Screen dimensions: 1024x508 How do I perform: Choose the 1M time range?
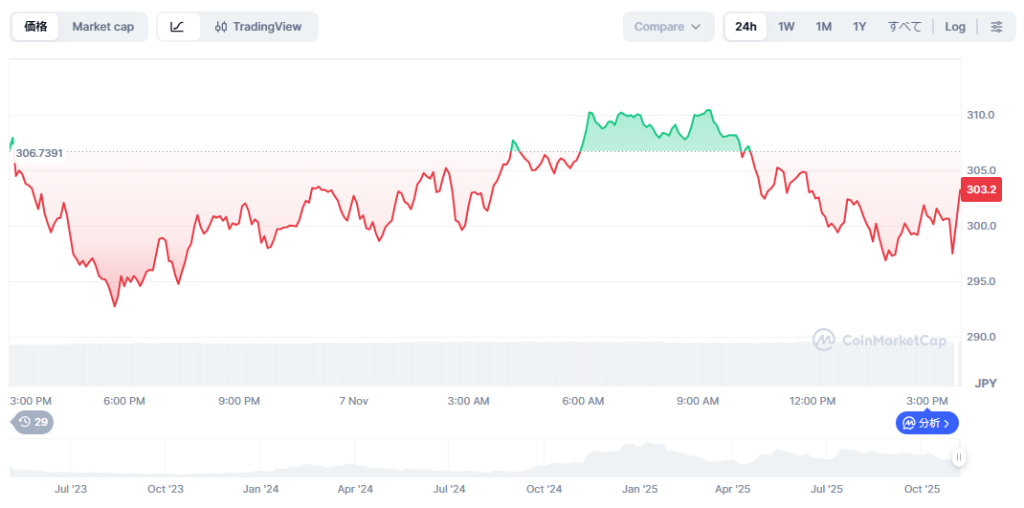[823, 27]
